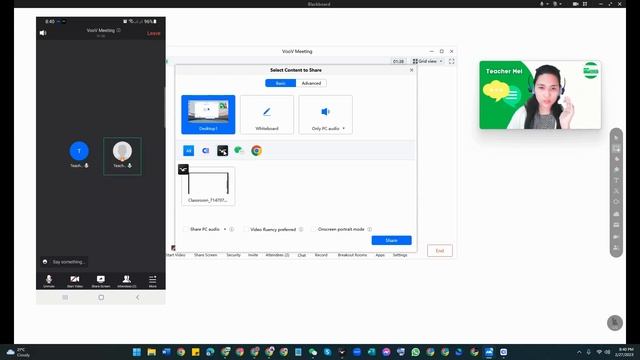Open the Only PC audio dropdown arrow
The image size is (640, 360).
click(x=344, y=129)
